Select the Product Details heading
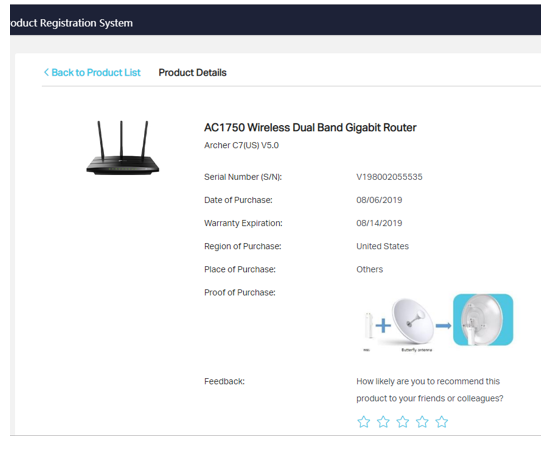 (x=193, y=73)
